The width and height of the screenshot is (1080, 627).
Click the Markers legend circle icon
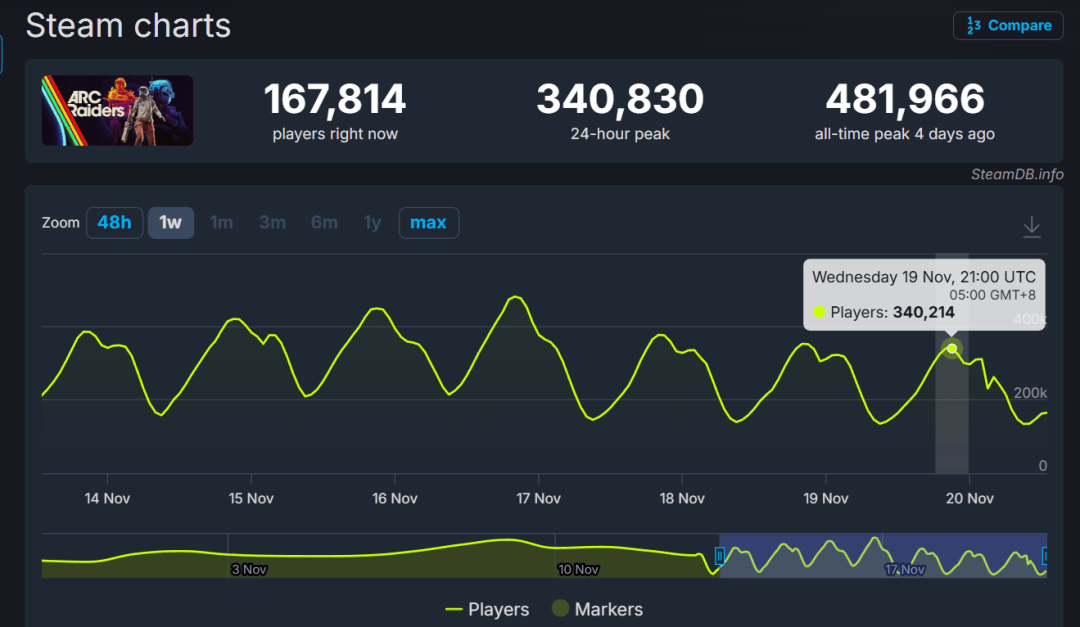560,609
